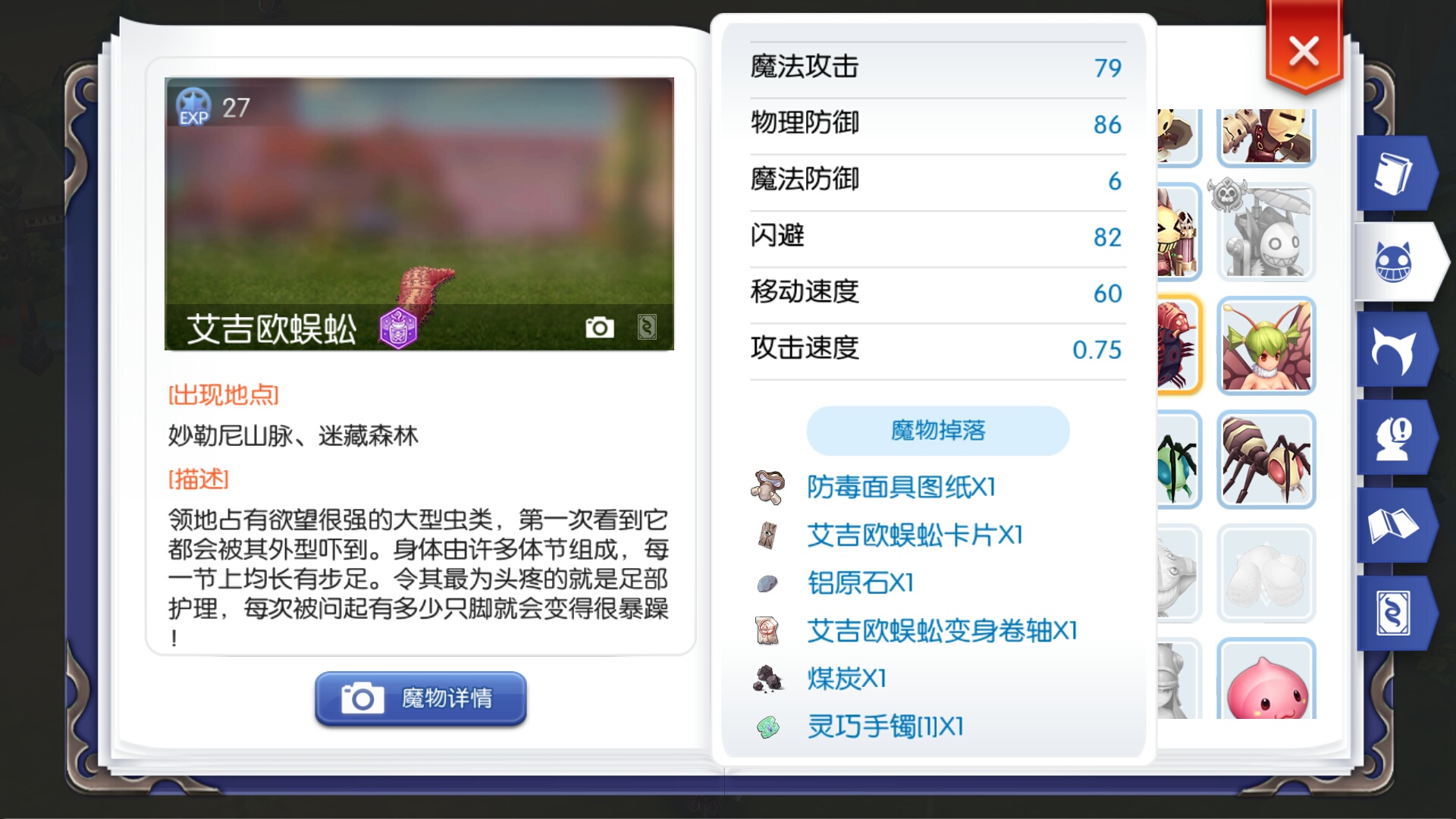The height and width of the screenshot is (819, 1456).
Task: Click the 魔法攻击 stat row
Action: point(938,68)
